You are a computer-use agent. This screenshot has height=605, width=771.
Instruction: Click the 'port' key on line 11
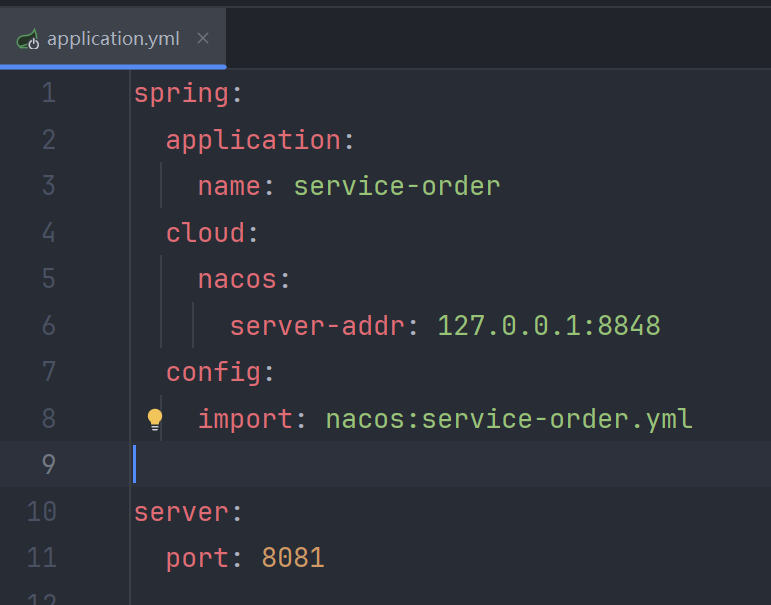tap(197, 559)
